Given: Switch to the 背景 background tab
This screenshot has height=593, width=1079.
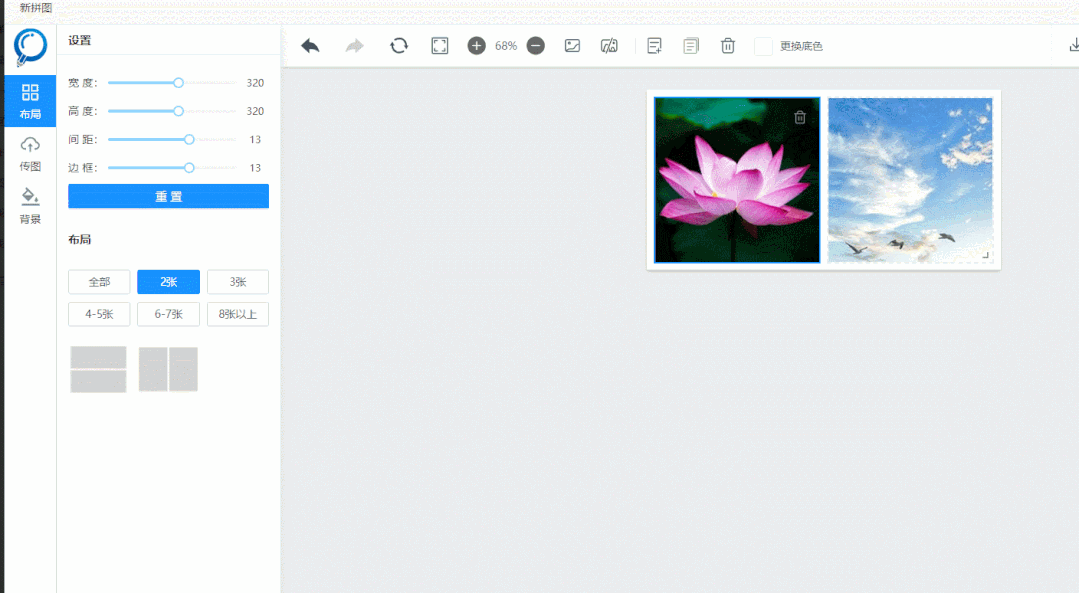Looking at the screenshot, I should click(x=30, y=206).
